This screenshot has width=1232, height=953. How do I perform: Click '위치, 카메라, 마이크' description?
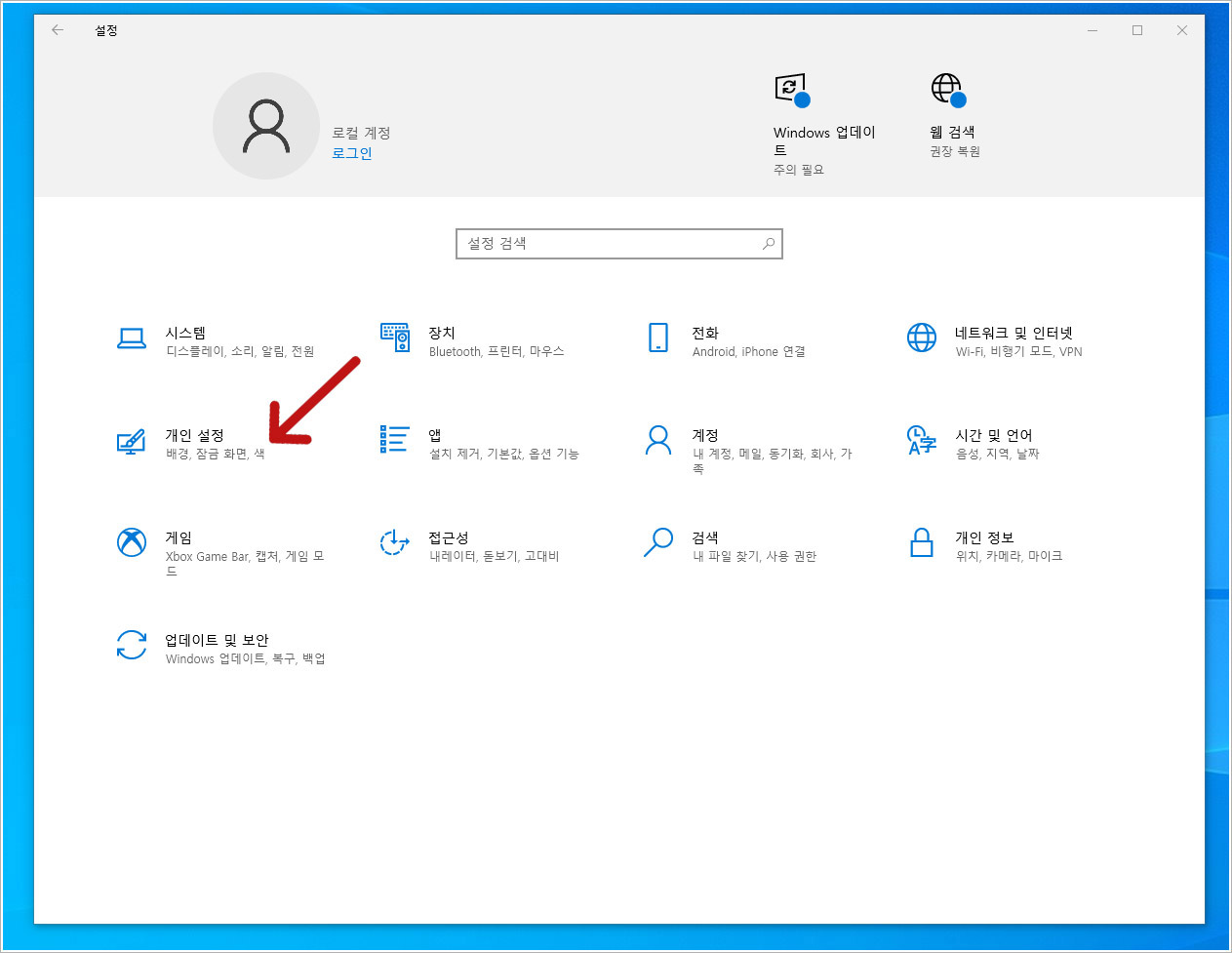[1010, 556]
